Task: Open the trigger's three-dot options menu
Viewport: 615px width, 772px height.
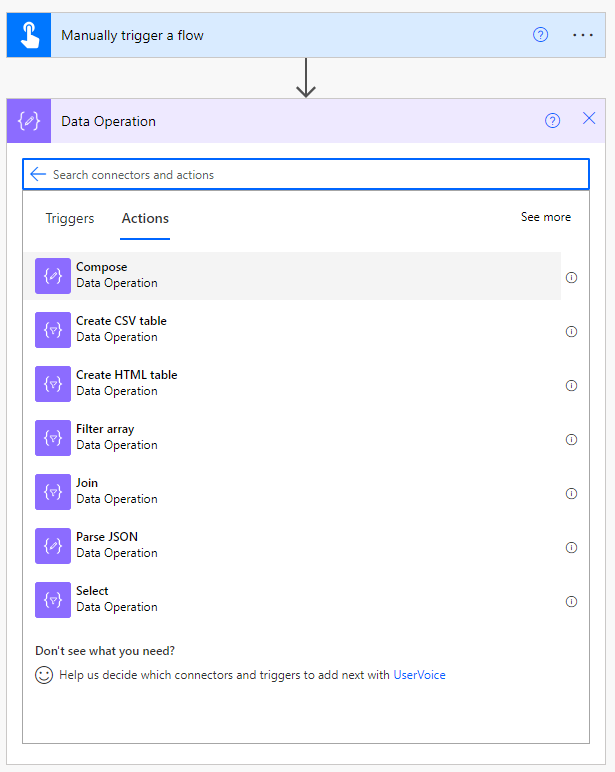Action: [x=583, y=35]
